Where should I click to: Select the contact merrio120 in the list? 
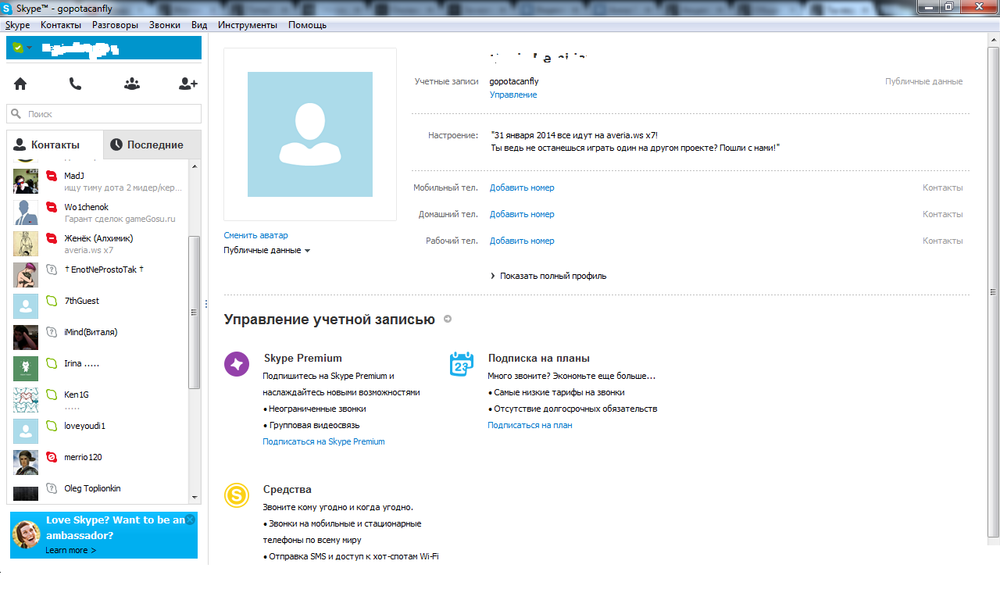(x=82, y=457)
